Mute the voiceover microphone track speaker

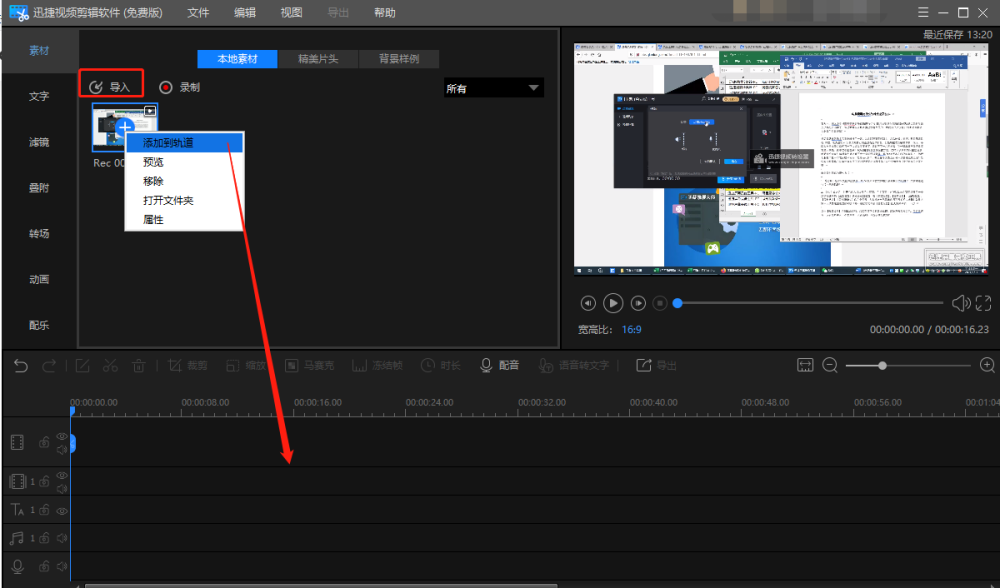62,566
